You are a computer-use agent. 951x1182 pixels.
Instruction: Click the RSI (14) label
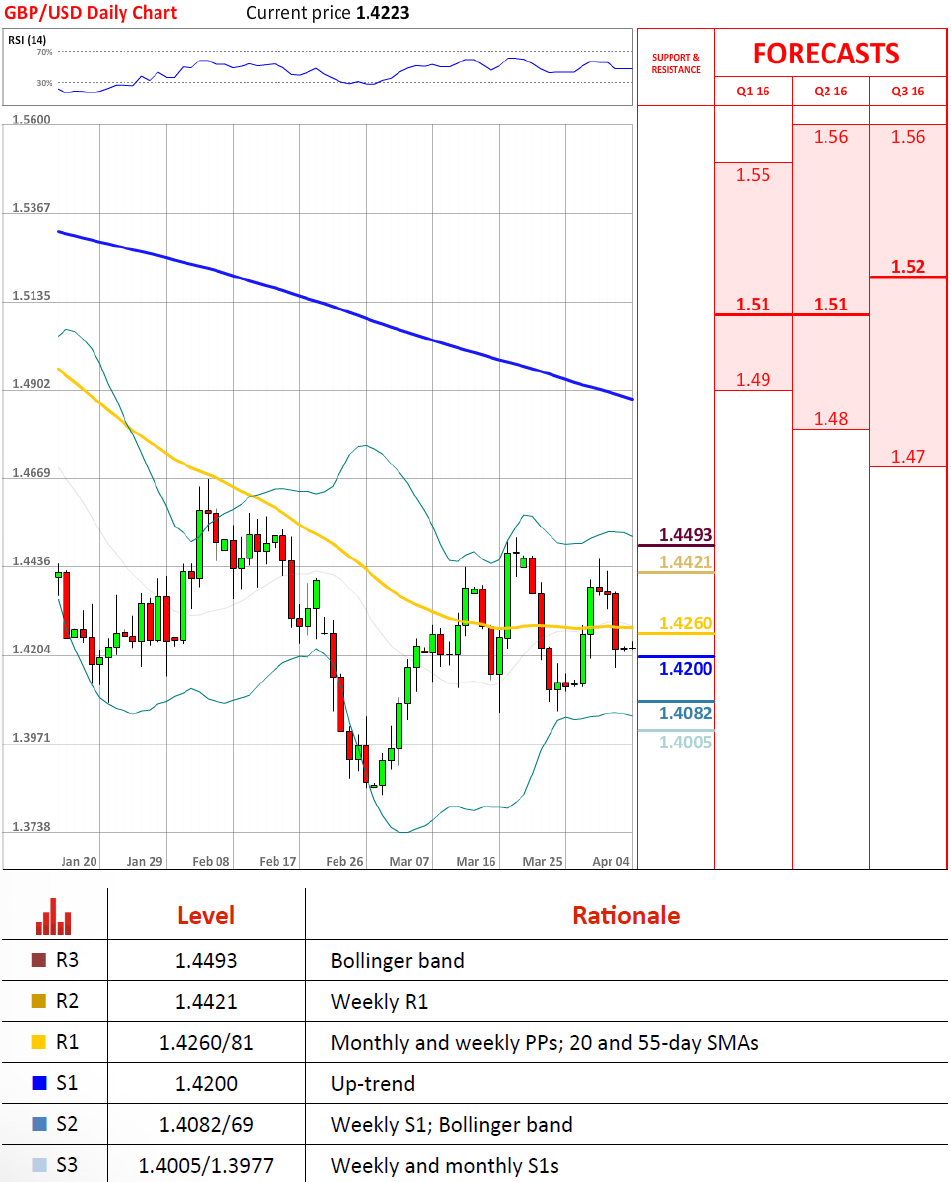coord(27,40)
